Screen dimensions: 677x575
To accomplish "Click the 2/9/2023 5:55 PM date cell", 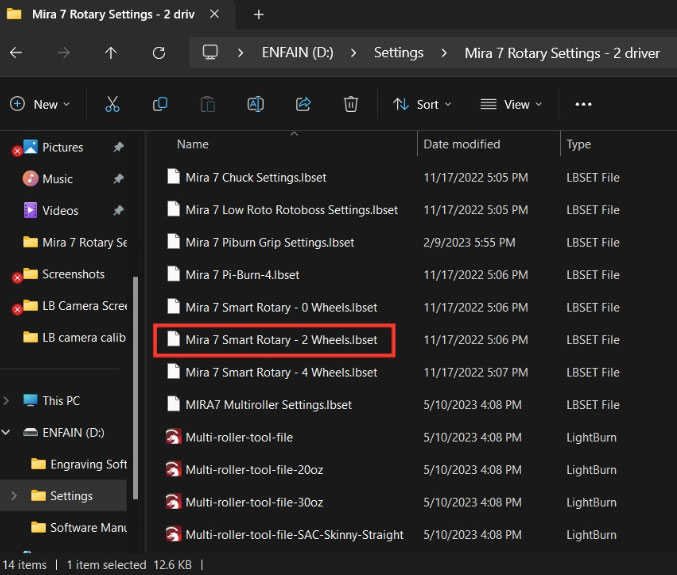I will [469, 242].
